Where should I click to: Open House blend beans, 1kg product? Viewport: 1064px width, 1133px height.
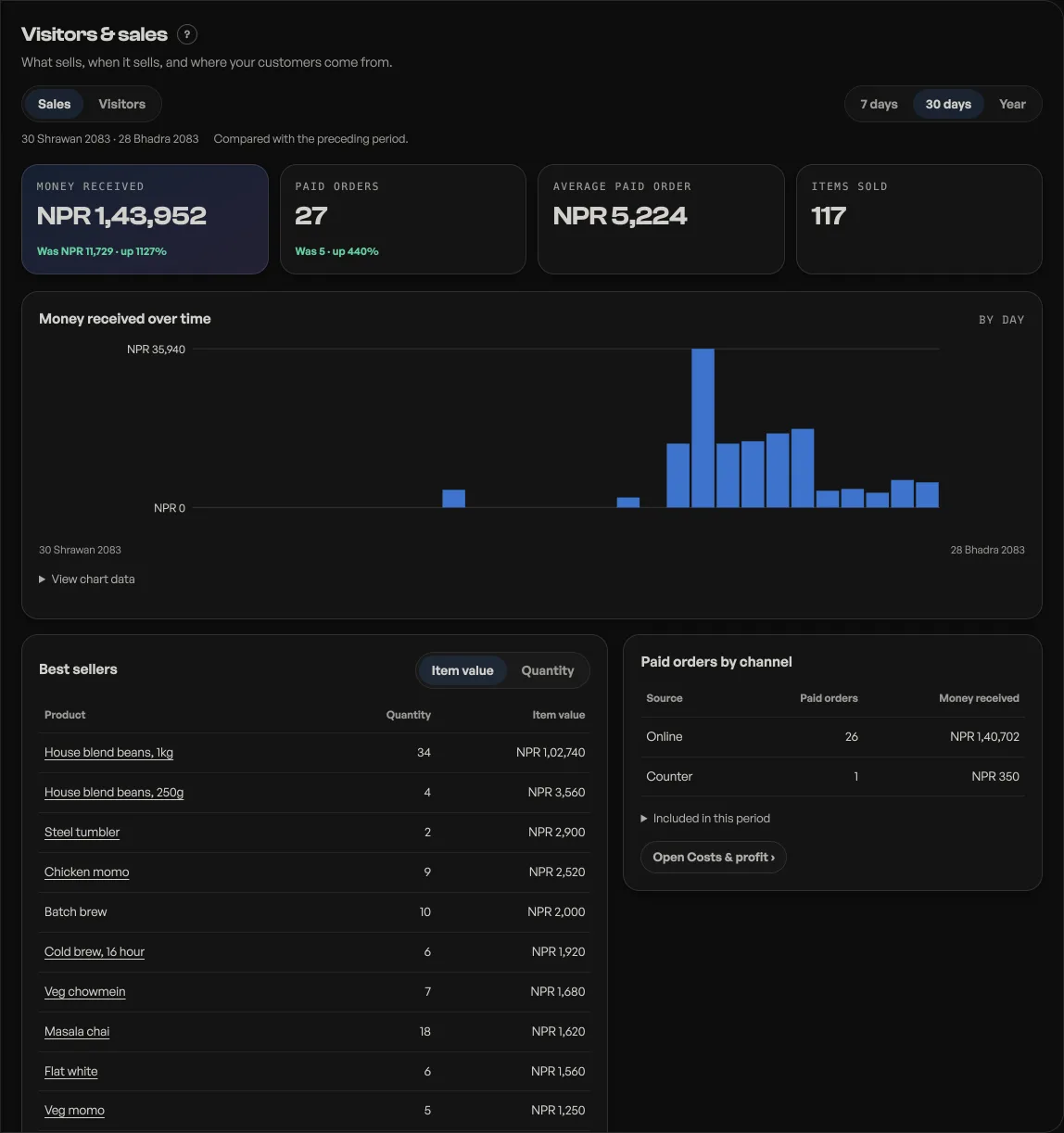[x=108, y=752]
